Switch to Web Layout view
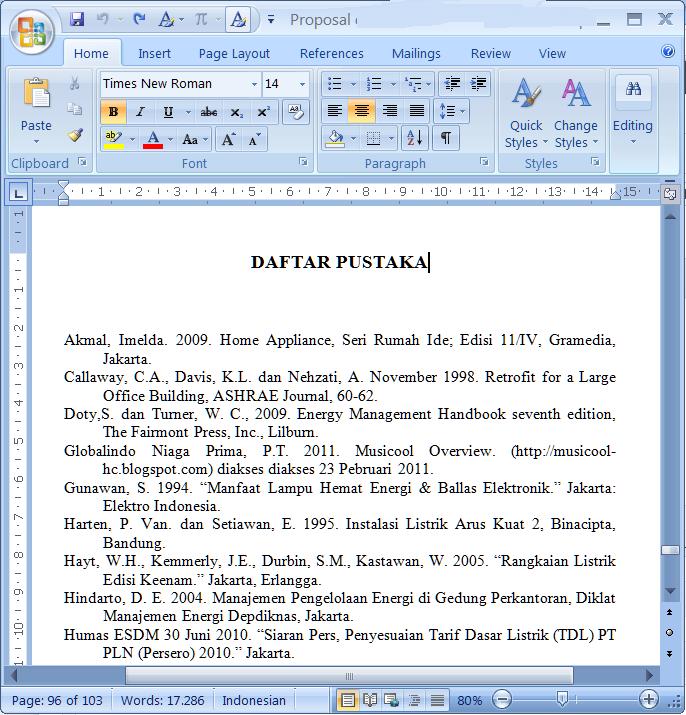686x715 pixels. [392, 699]
